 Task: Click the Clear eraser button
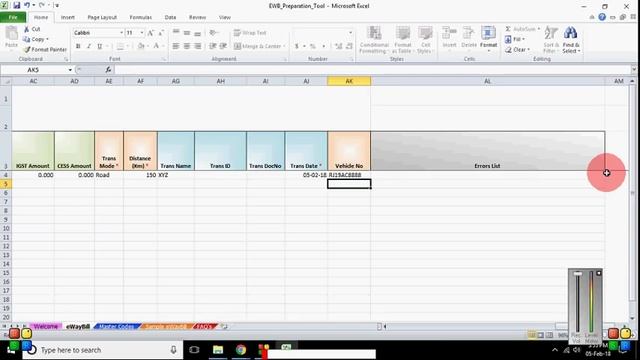tap(517, 49)
